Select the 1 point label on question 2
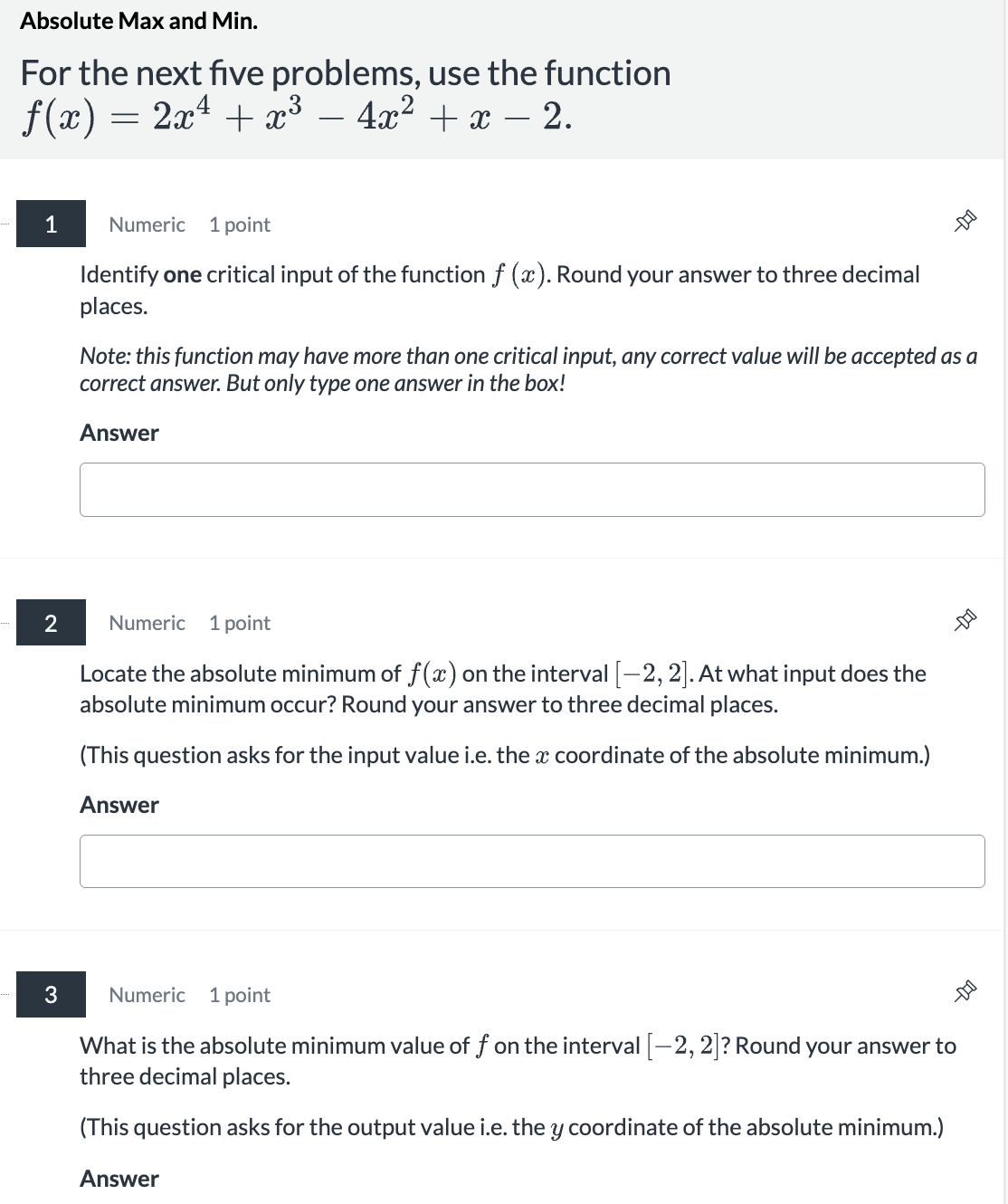Viewport: 1008px width, 1204px height. click(239, 623)
